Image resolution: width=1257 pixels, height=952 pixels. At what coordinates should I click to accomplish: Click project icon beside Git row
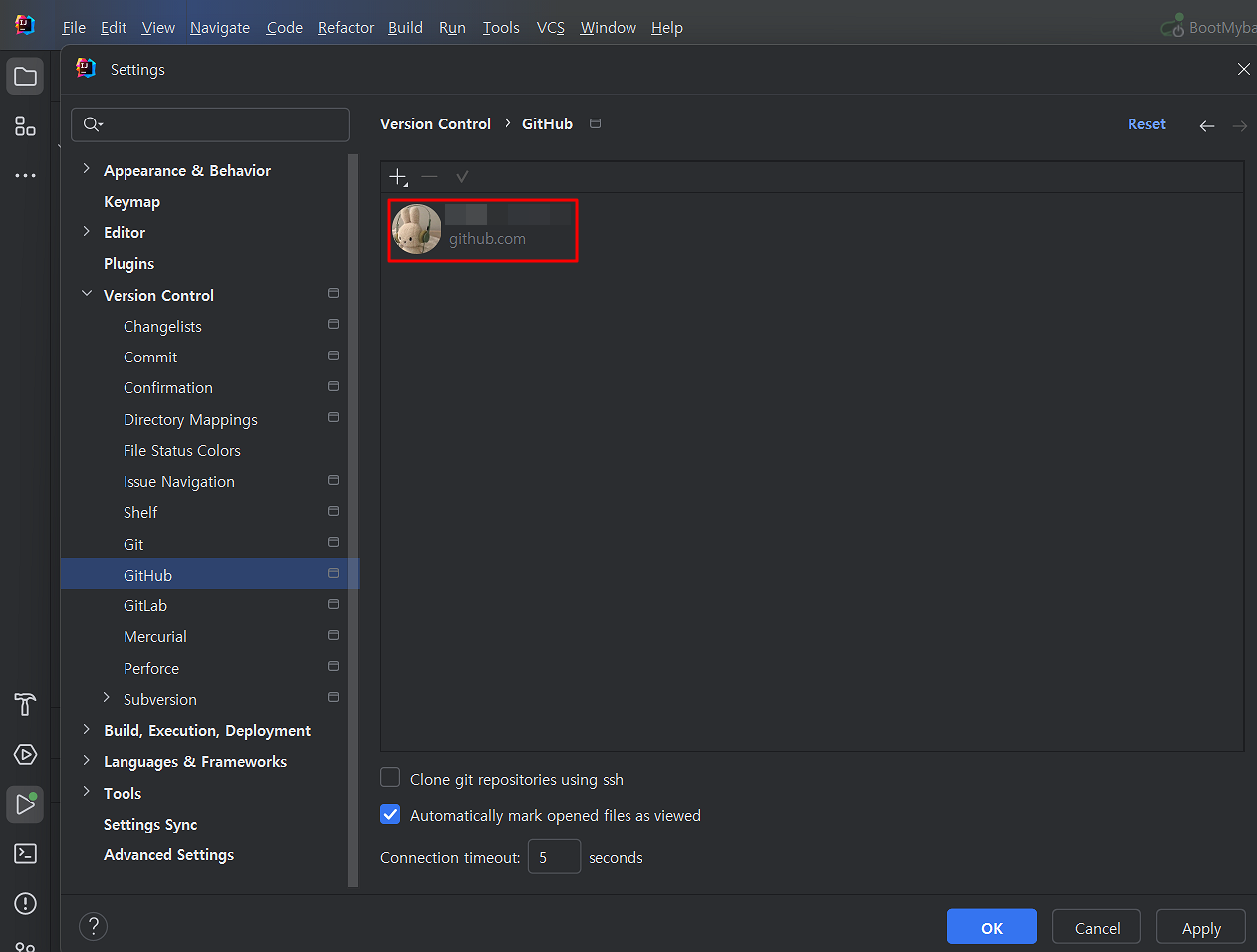[x=333, y=543]
